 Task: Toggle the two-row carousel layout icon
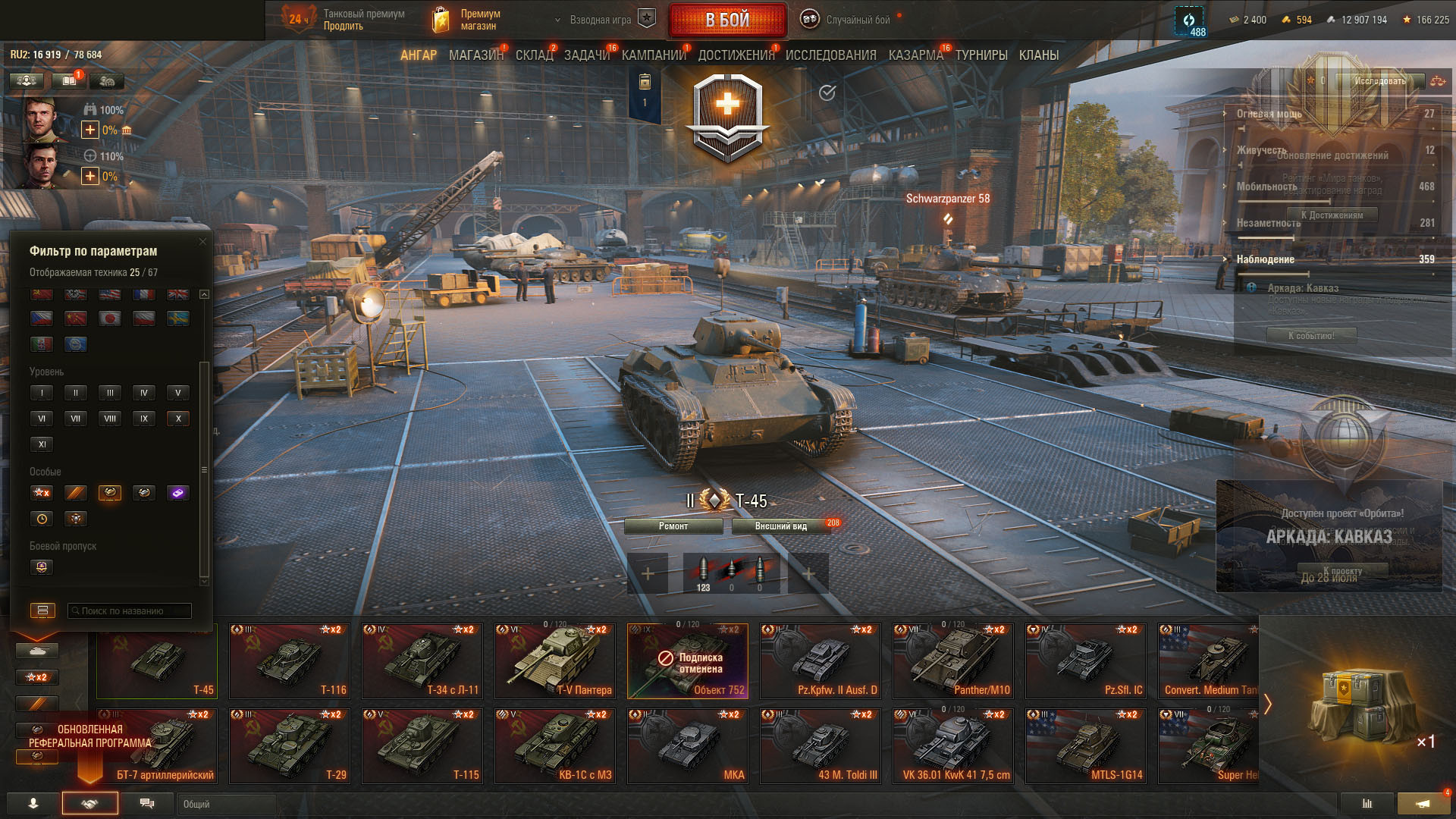(42, 610)
